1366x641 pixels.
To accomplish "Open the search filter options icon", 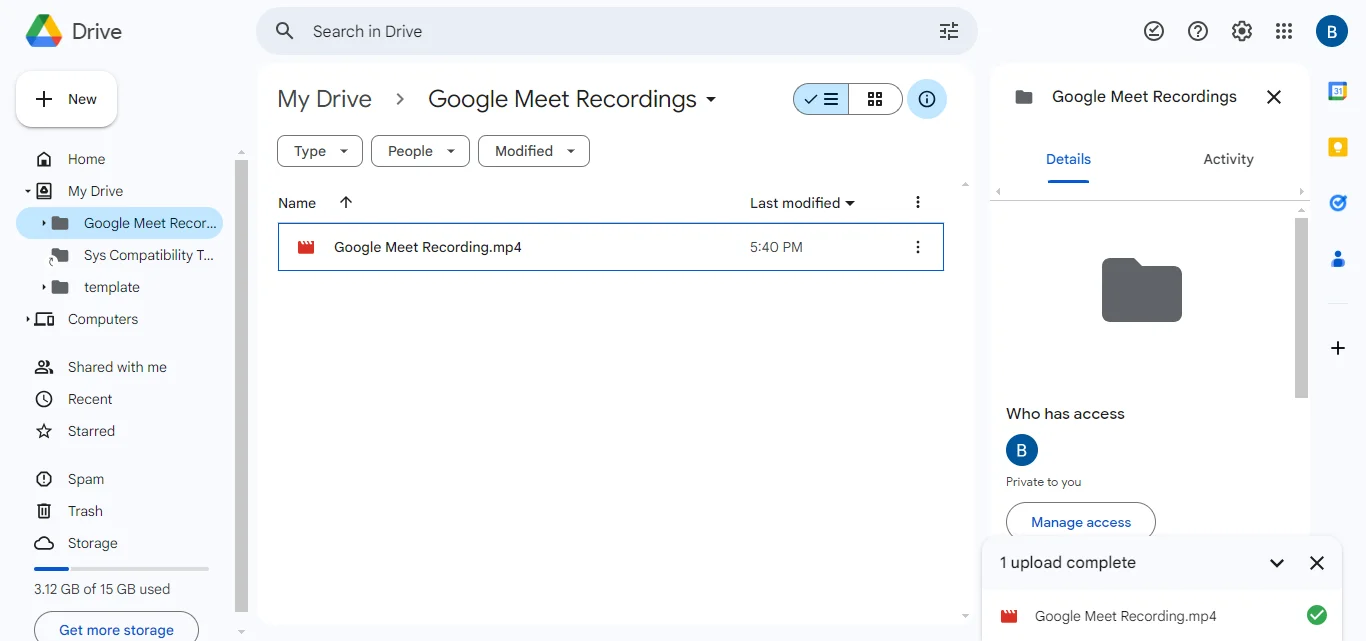I will (948, 31).
